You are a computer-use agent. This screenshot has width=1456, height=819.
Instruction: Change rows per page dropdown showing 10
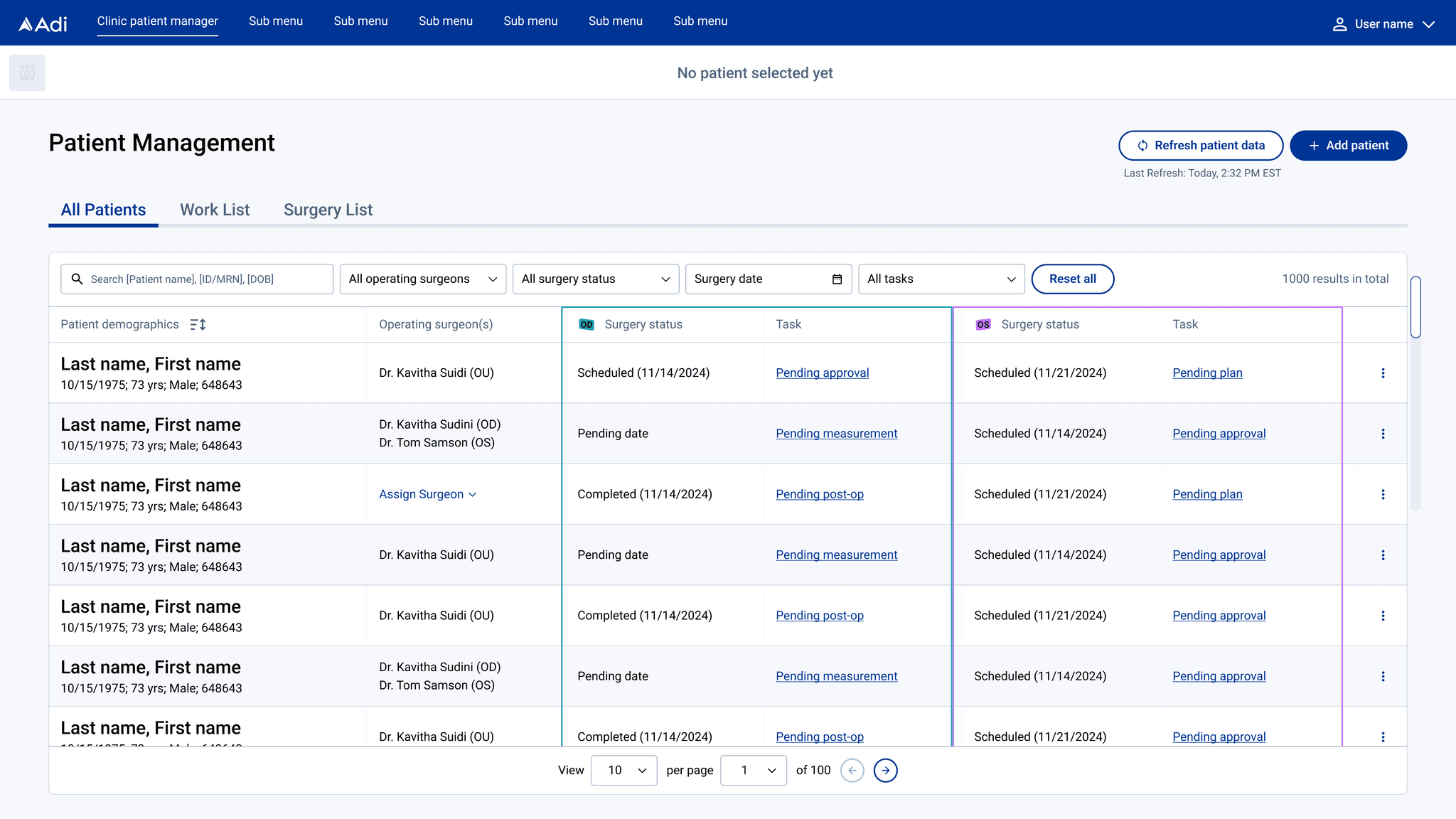623,771
